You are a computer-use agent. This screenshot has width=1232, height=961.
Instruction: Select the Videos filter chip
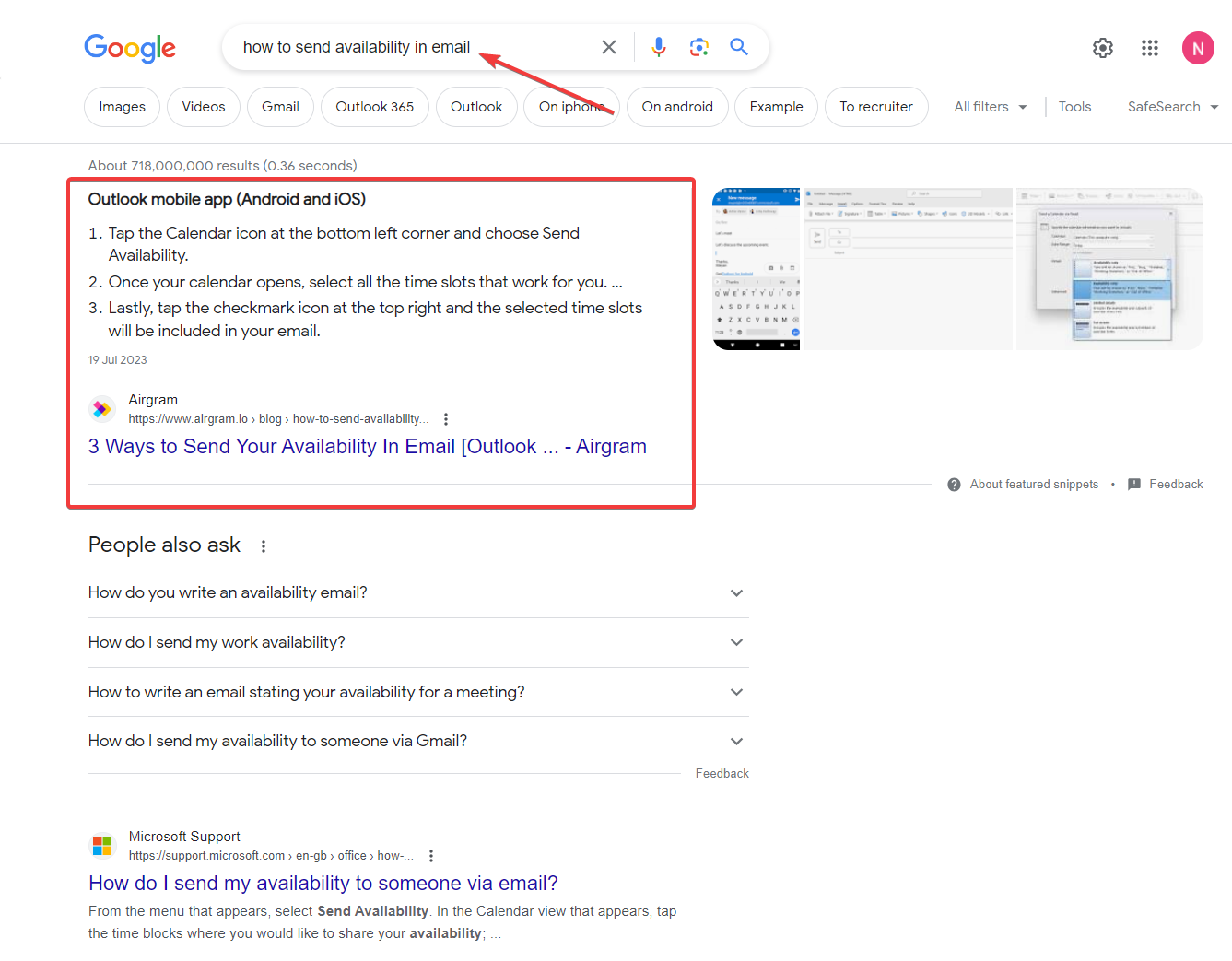pos(204,107)
